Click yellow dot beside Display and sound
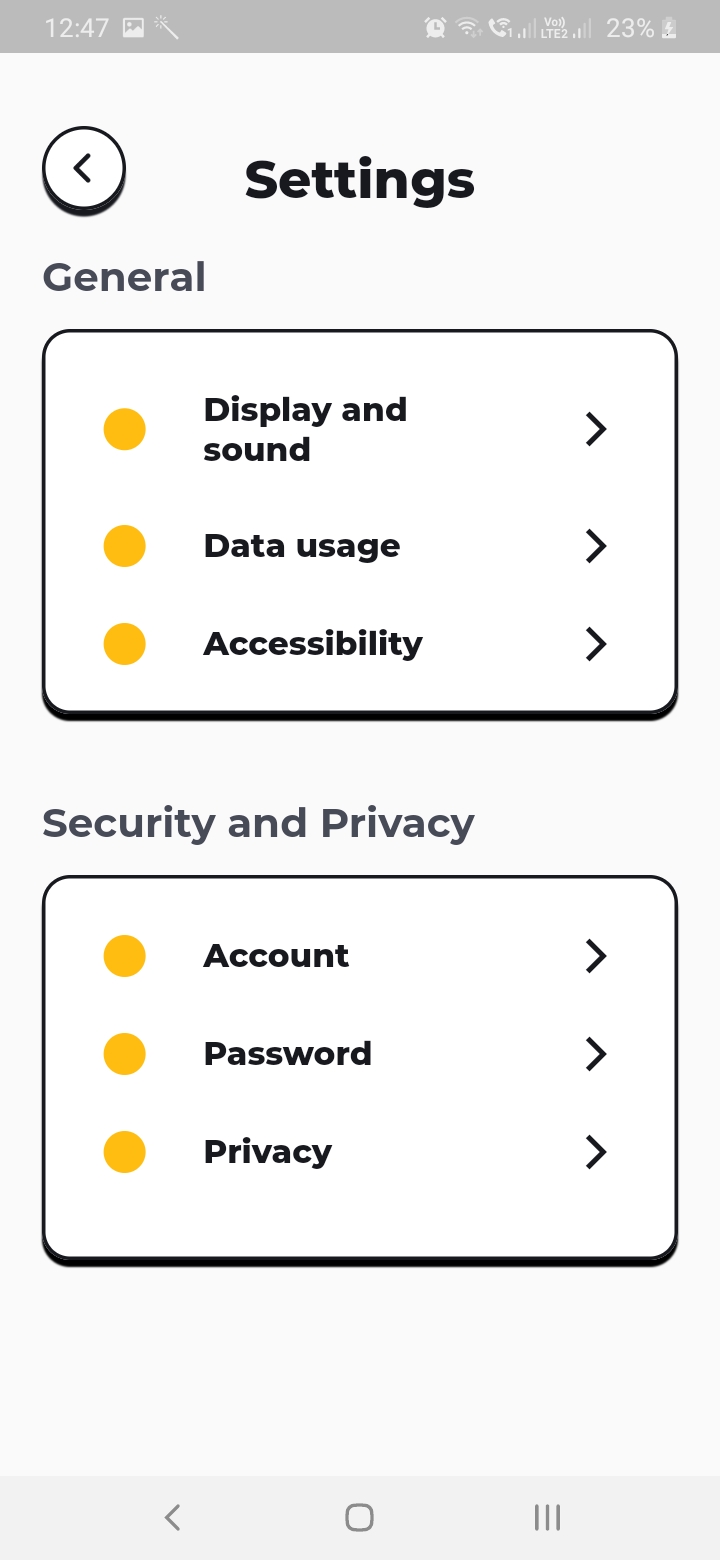 click(125, 429)
